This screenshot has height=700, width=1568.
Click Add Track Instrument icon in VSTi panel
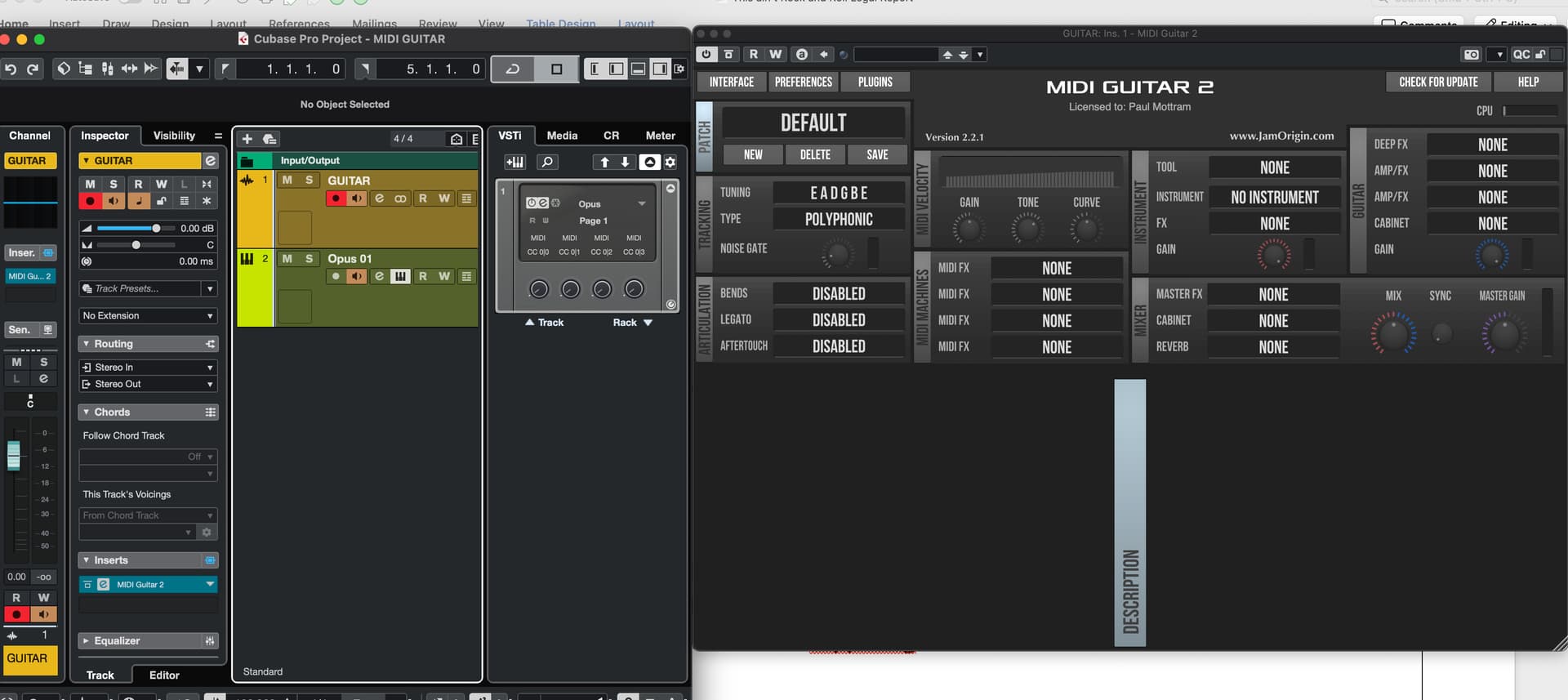[x=514, y=162]
